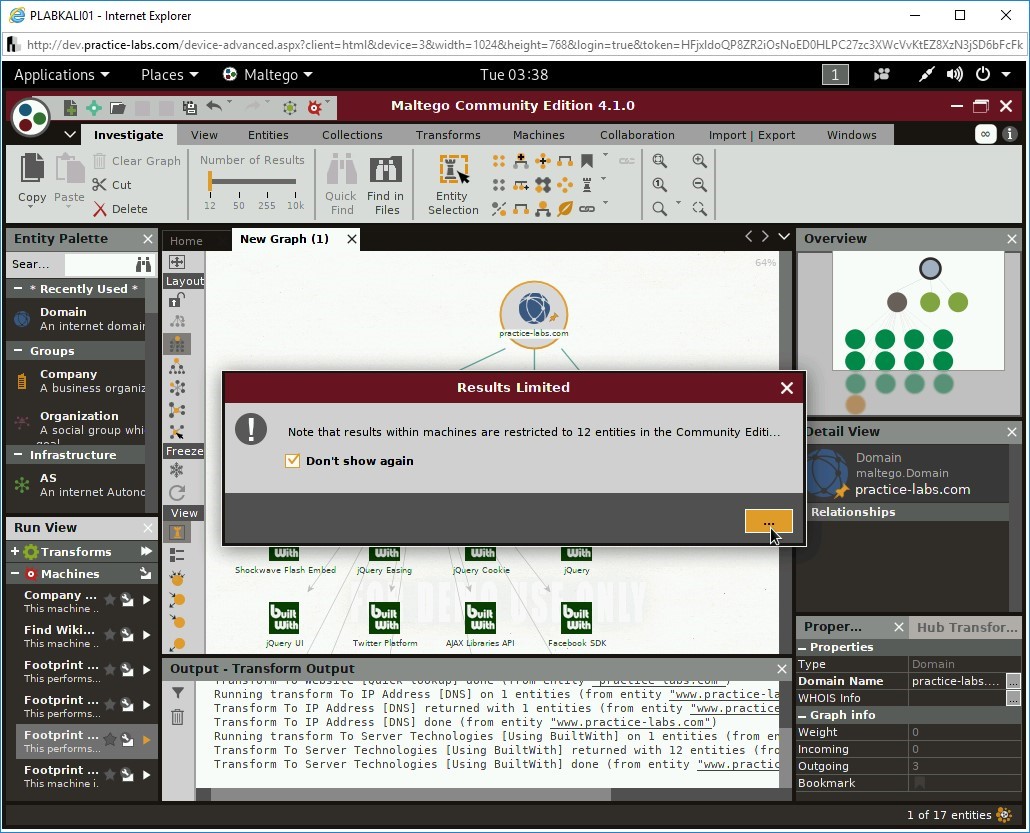This screenshot has height=833, width=1030.
Task: Select the Find in Files tool
Action: (x=386, y=183)
